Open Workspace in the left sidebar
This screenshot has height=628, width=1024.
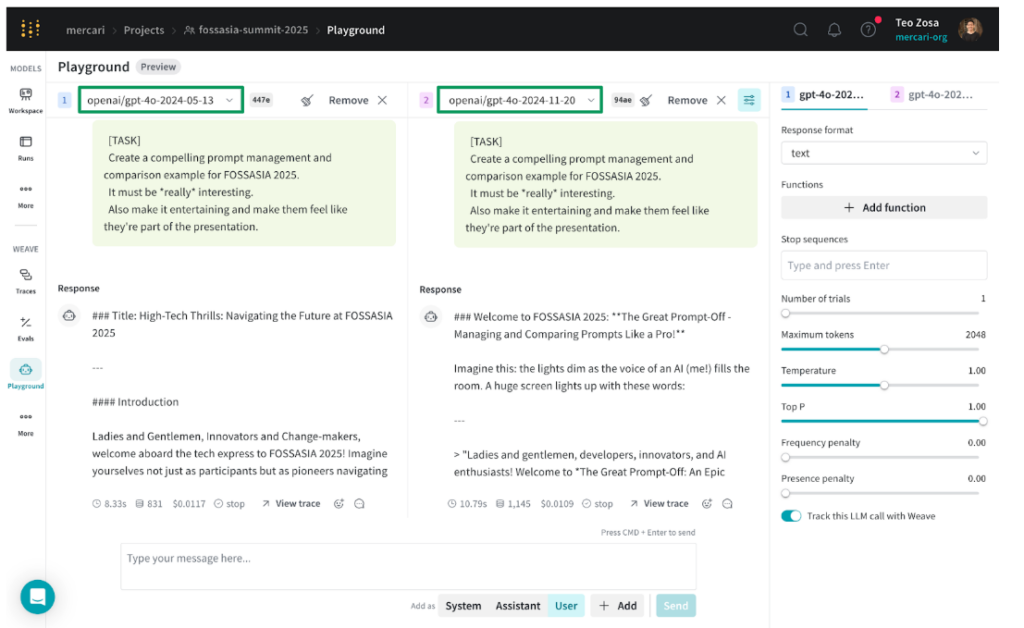pyautogui.click(x=25, y=99)
